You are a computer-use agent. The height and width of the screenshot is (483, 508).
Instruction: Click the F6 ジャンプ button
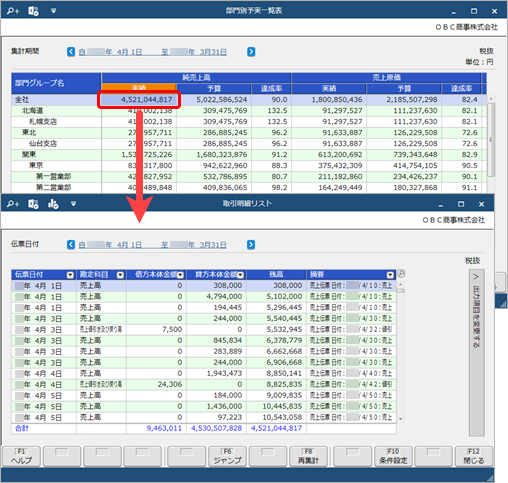227,456
